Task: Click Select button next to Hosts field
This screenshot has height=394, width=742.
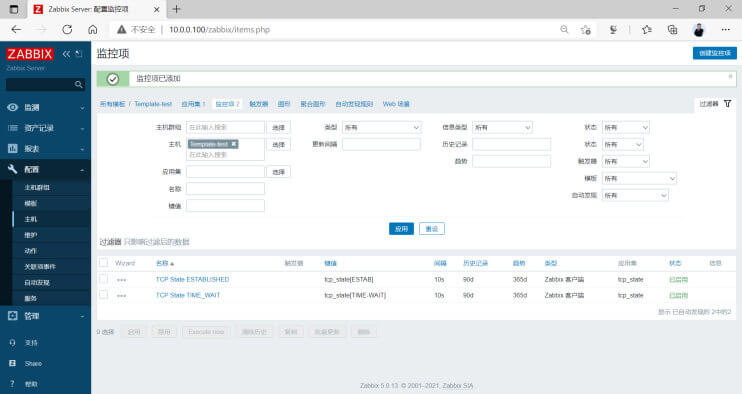Action: (x=278, y=144)
